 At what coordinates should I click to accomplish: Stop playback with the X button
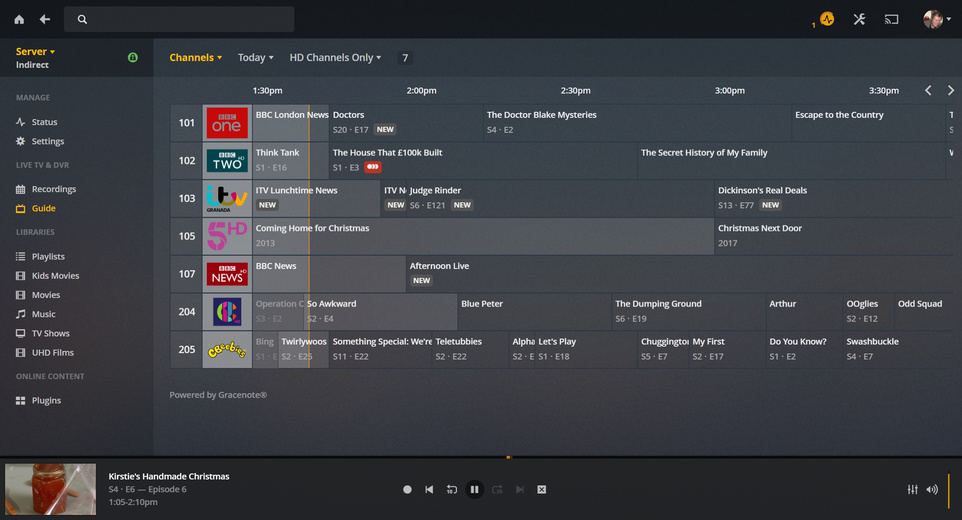pyautogui.click(x=542, y=489)
